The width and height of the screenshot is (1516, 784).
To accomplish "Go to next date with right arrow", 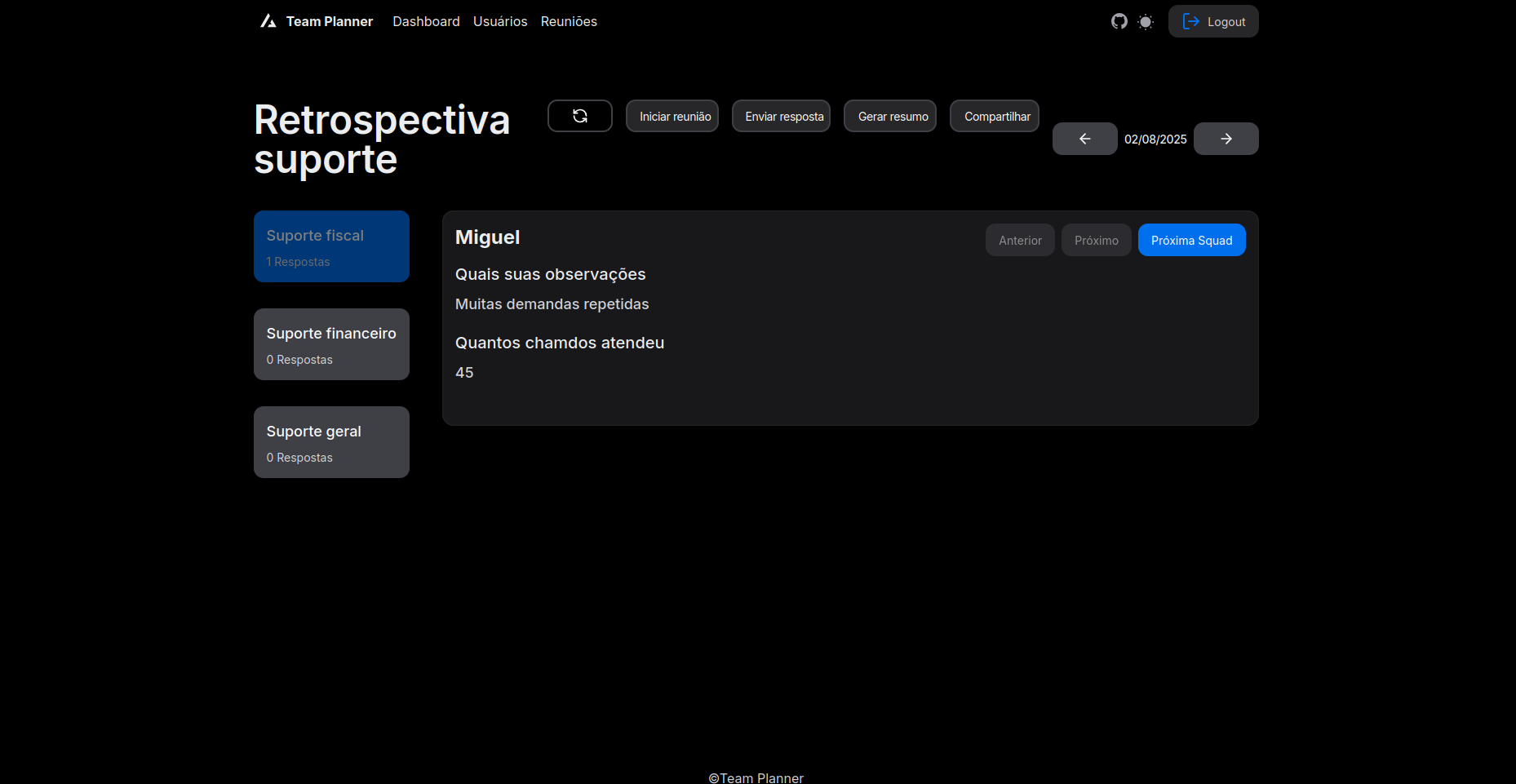I will (1226, 139).
